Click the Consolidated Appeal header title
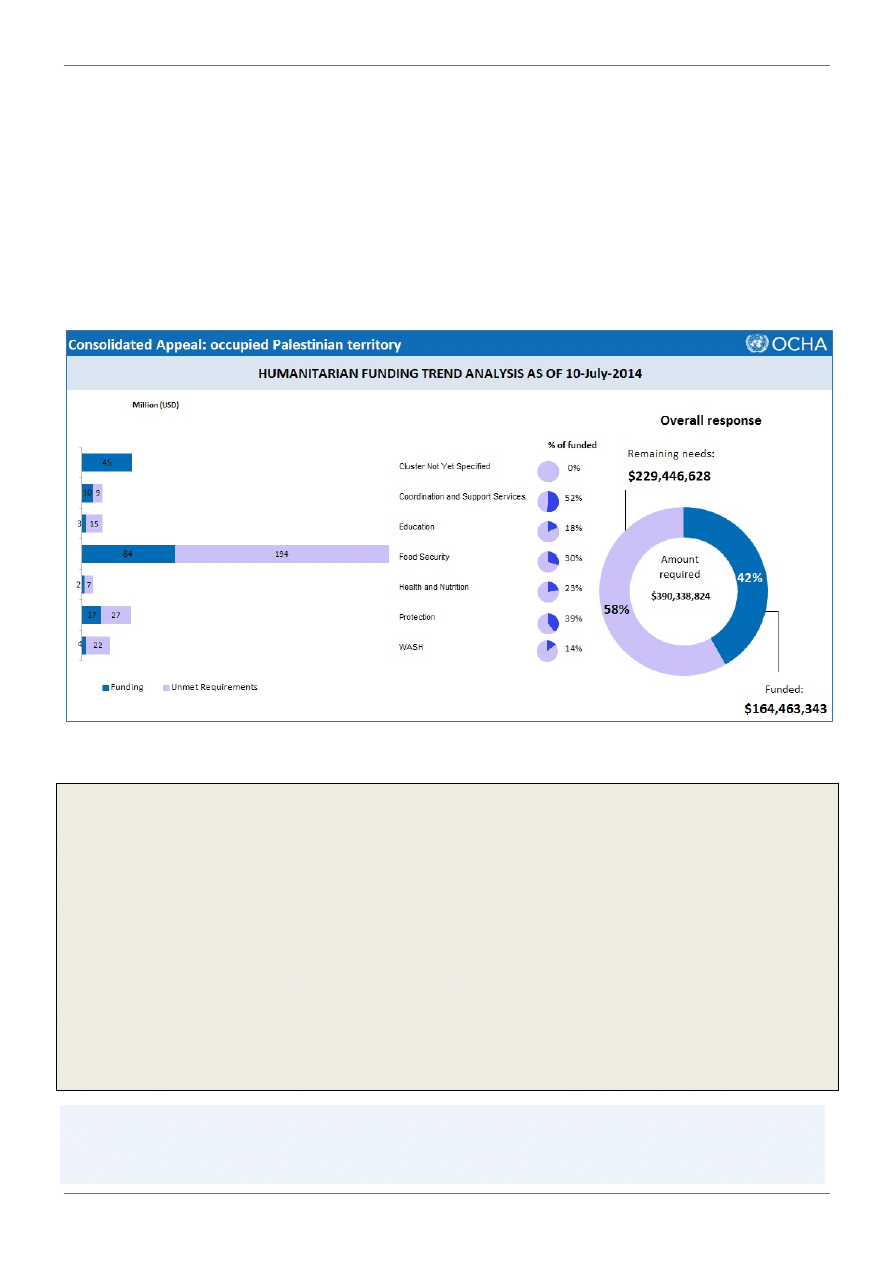This screenshot has width=893, height=1263. (234, 345)
